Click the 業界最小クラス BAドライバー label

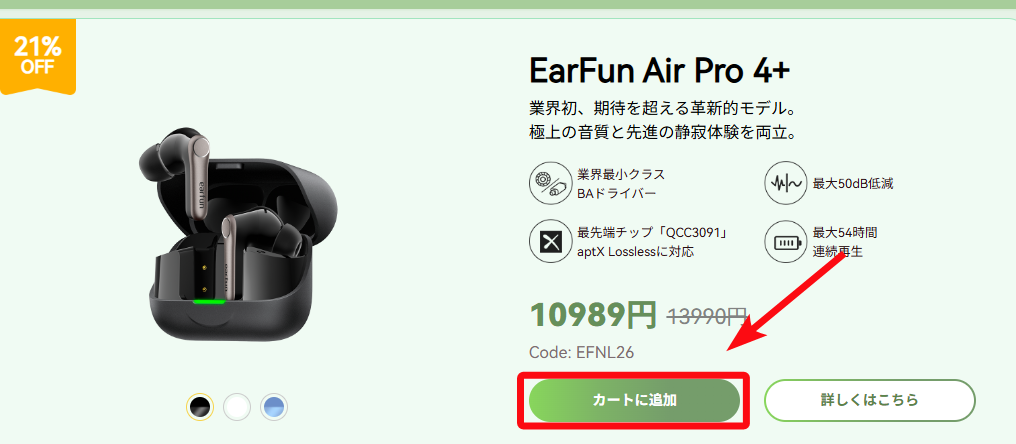click(x=621, y=183)
